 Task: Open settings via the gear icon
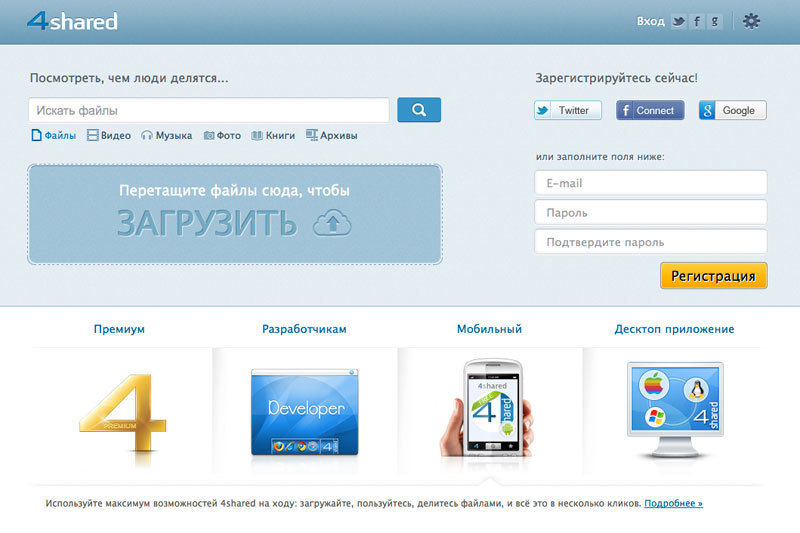pos(751,21)
